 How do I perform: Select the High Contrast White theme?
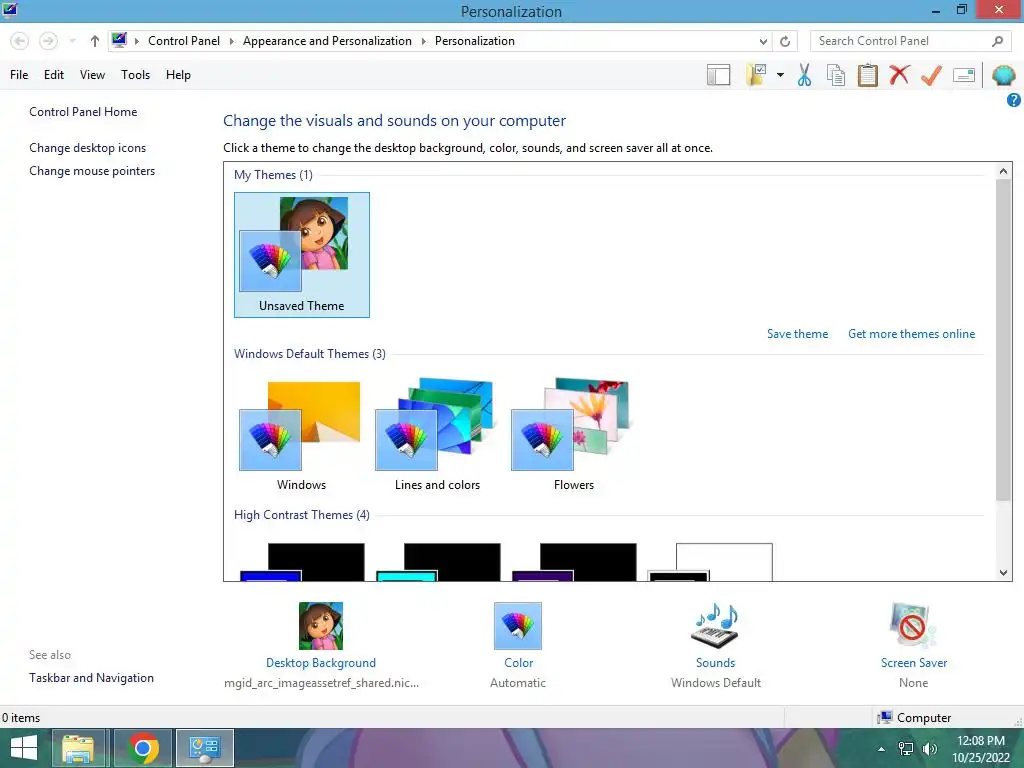[x=710, y=562]
